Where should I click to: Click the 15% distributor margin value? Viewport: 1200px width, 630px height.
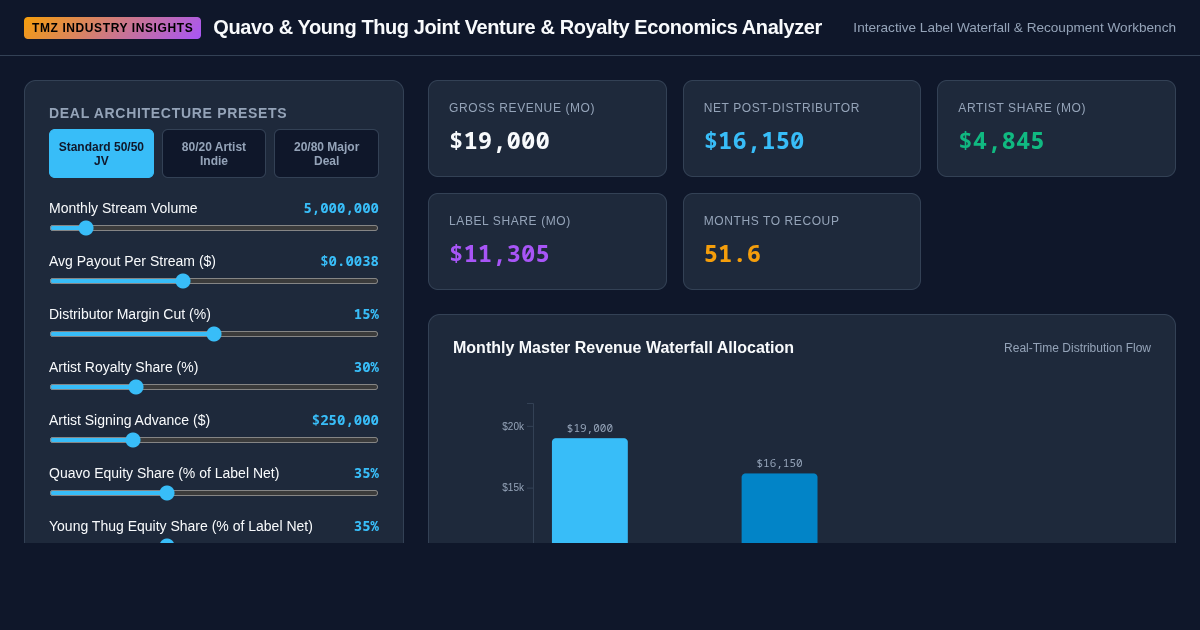click(x=366, y=314)
